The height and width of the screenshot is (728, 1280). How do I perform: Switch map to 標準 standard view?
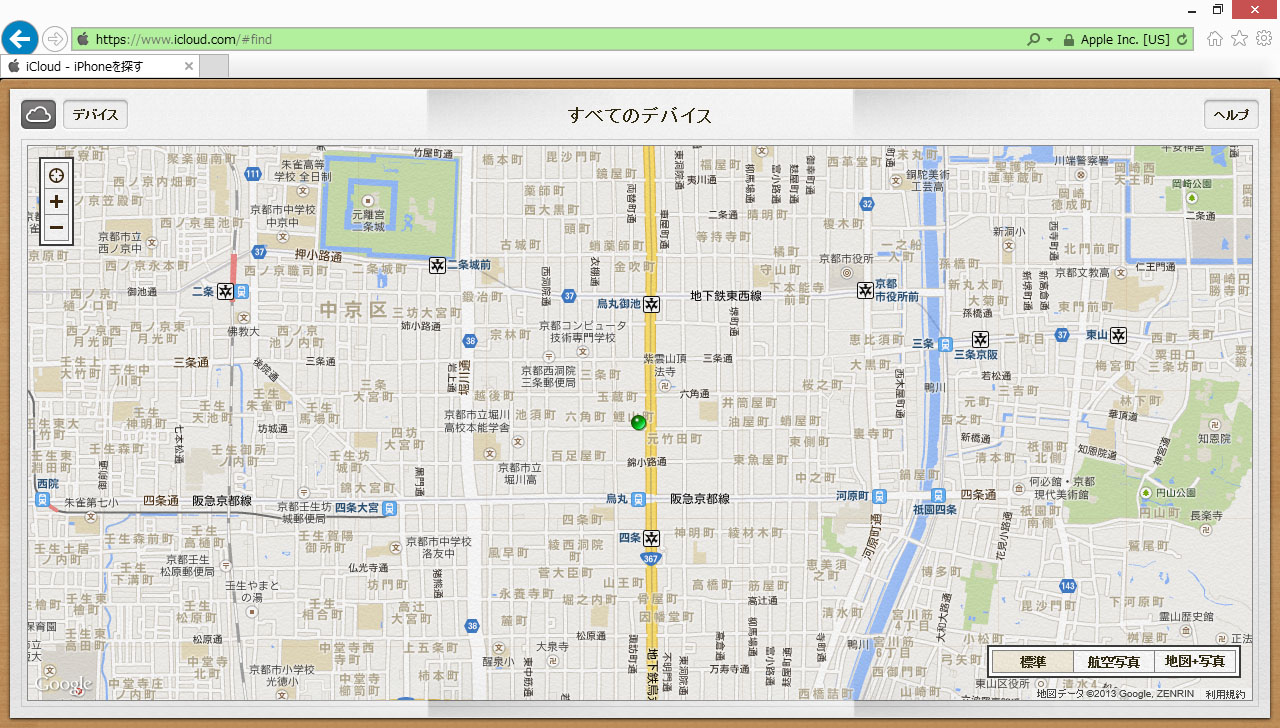click(x=1033, y=662)
